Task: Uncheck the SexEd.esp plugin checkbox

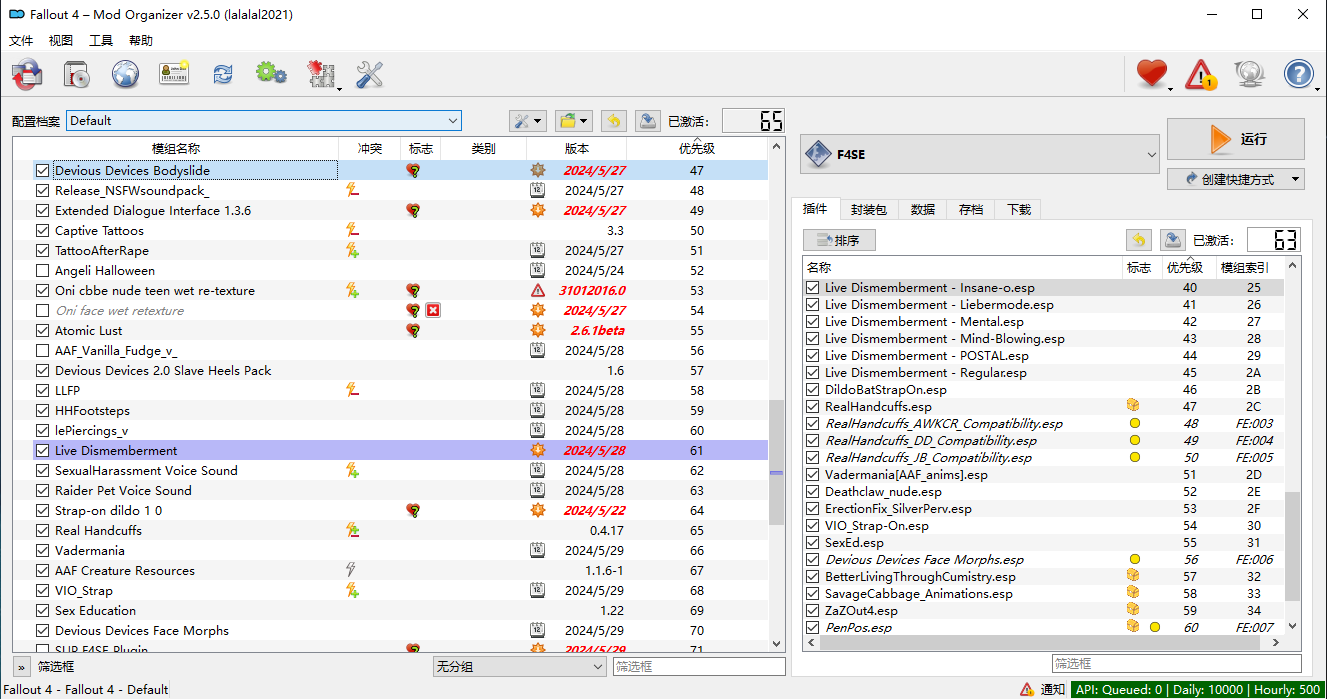Action: coord(813,542)
